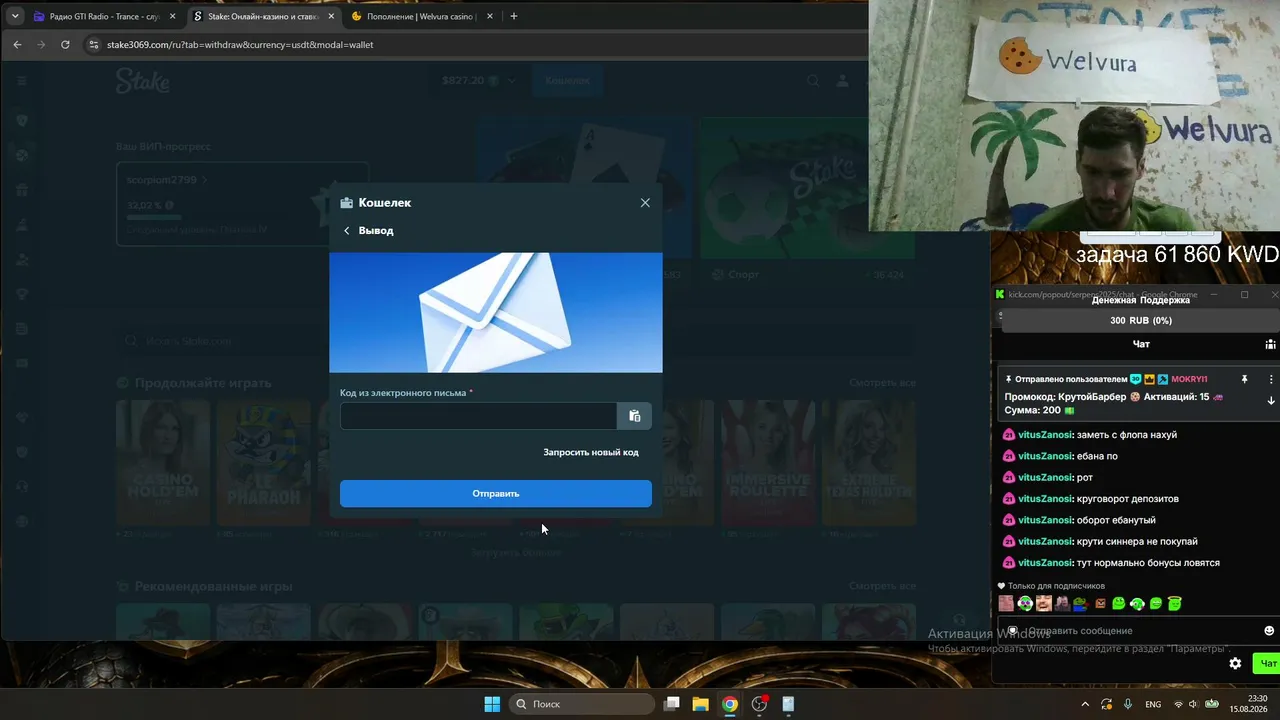This screenshot has width=1280, height=720.
Task: Open the Extreme Texas Hold'em thumbnail
Action: [x=868, y=463]
